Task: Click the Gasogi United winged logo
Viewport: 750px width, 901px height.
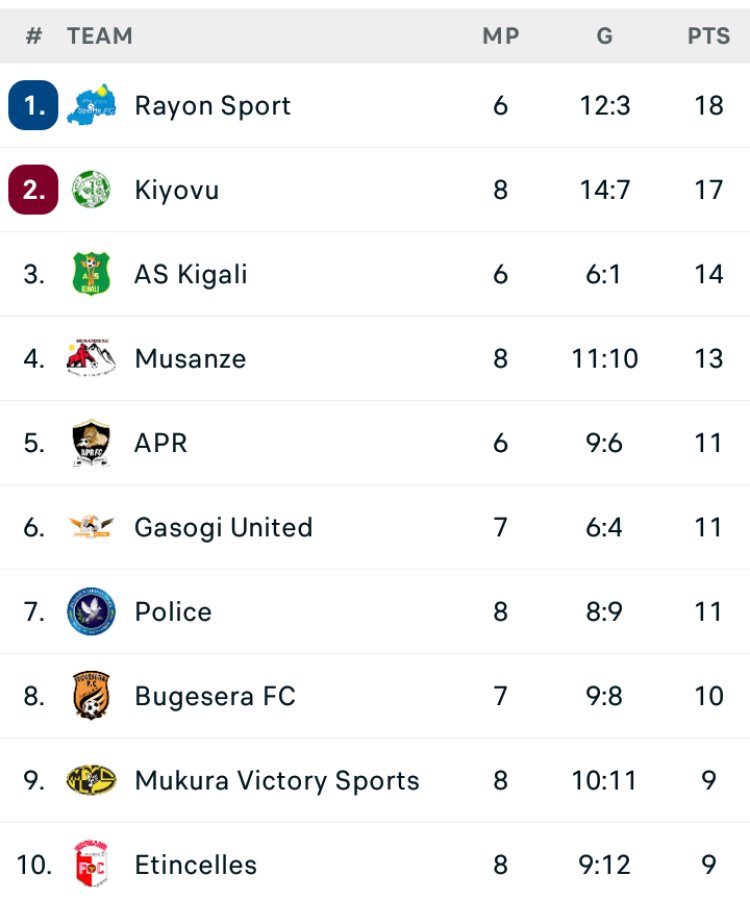Action: (91, 527)
